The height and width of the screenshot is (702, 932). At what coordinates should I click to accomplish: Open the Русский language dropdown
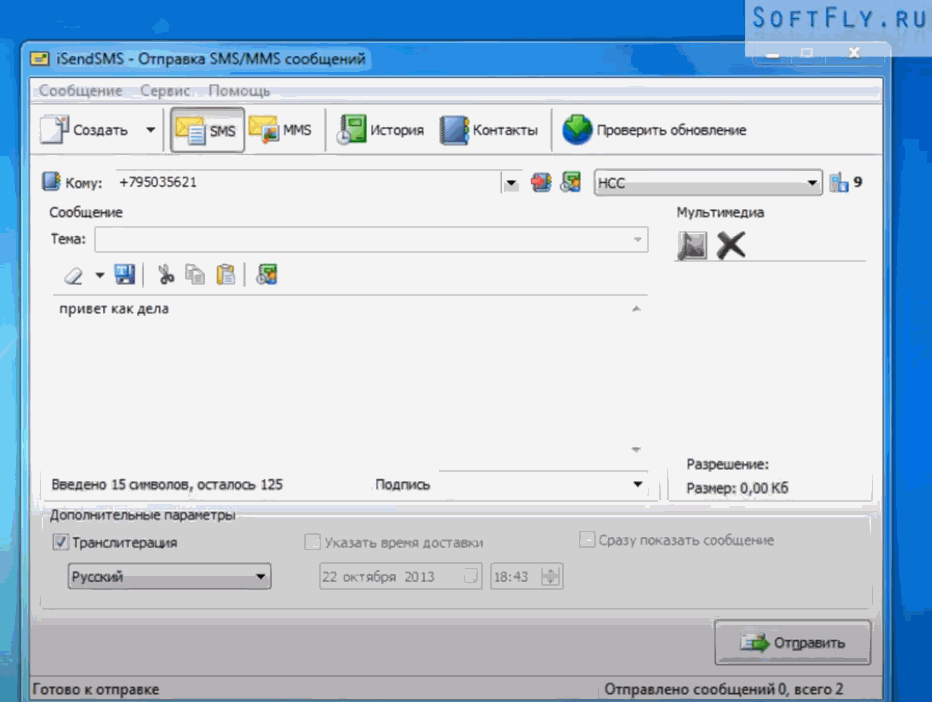169,577
